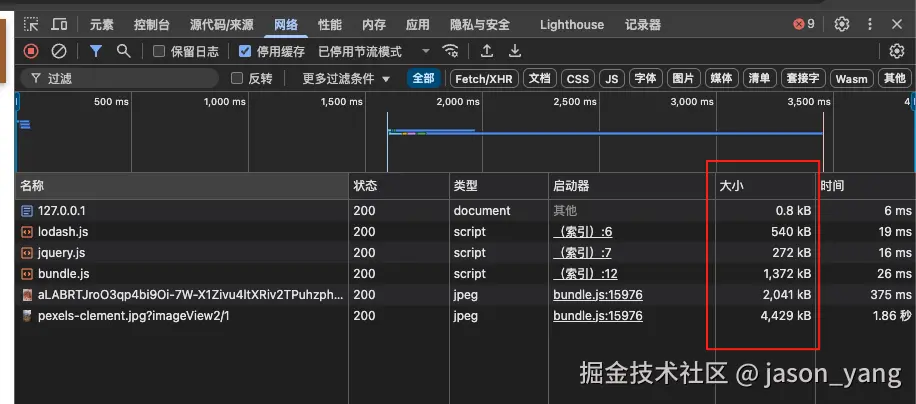The image size is (916, 404).
Task: Click the 127.0.0.1 document icon
Action: coord(27,211)
